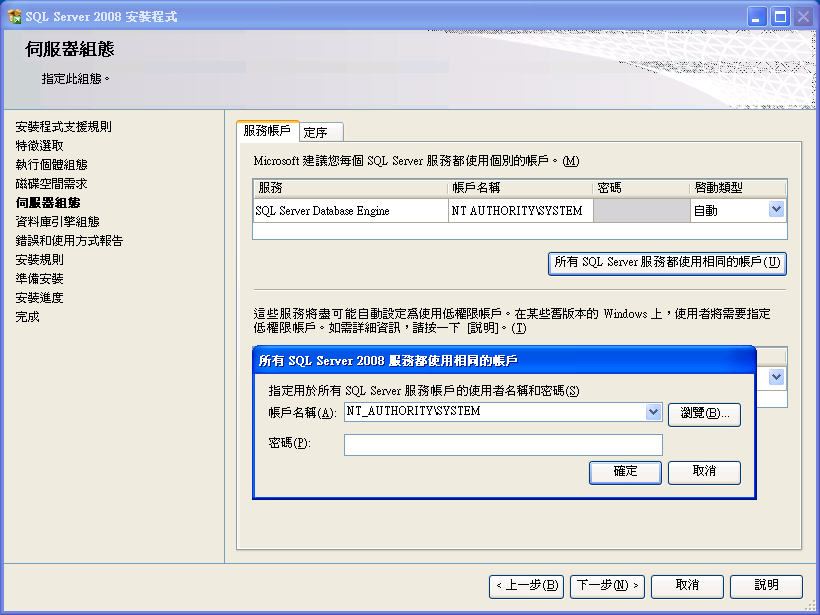Select 磁碟空間需求 in the step list
The width and height of the screenshot is (820, 615).
click(51, 184)
